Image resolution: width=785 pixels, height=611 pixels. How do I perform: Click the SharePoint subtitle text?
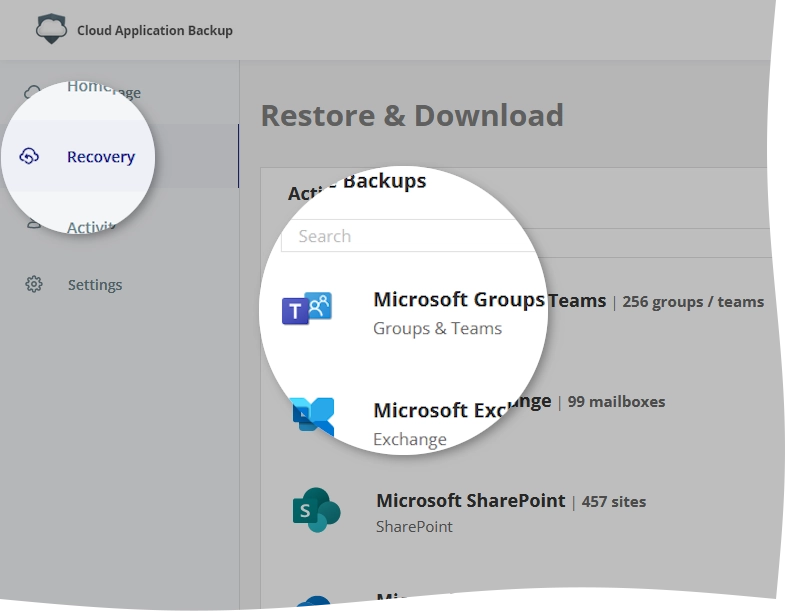[414, 526]
